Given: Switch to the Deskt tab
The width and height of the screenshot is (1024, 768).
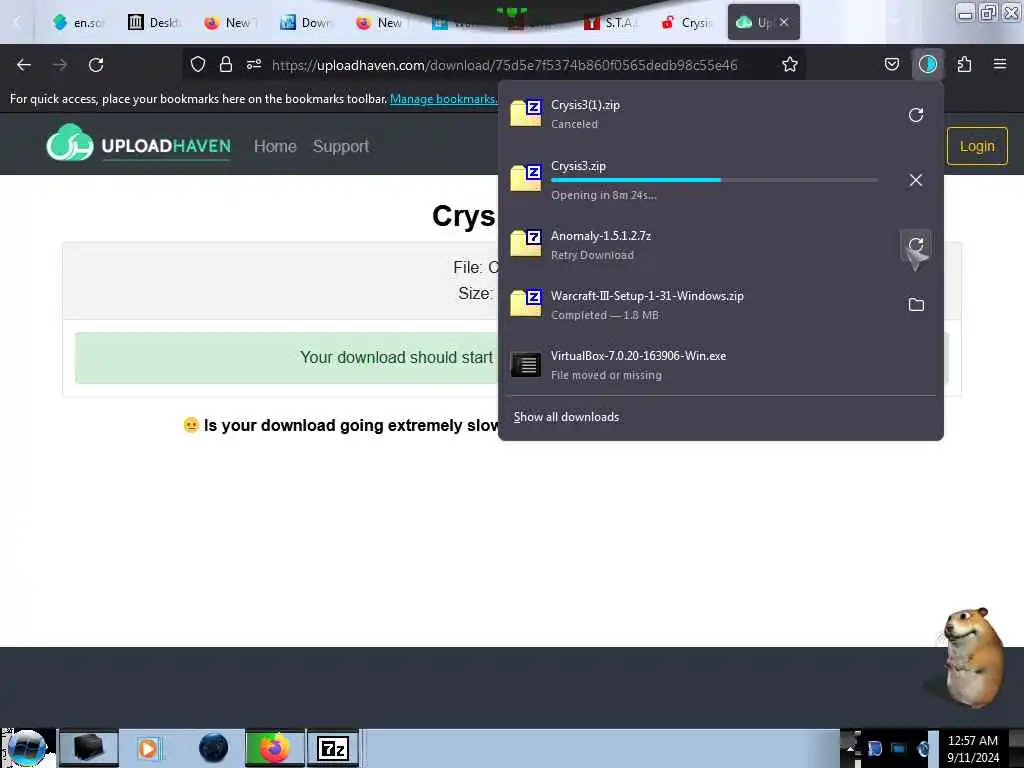Looking at the screenshot, I should pos(155,22).
